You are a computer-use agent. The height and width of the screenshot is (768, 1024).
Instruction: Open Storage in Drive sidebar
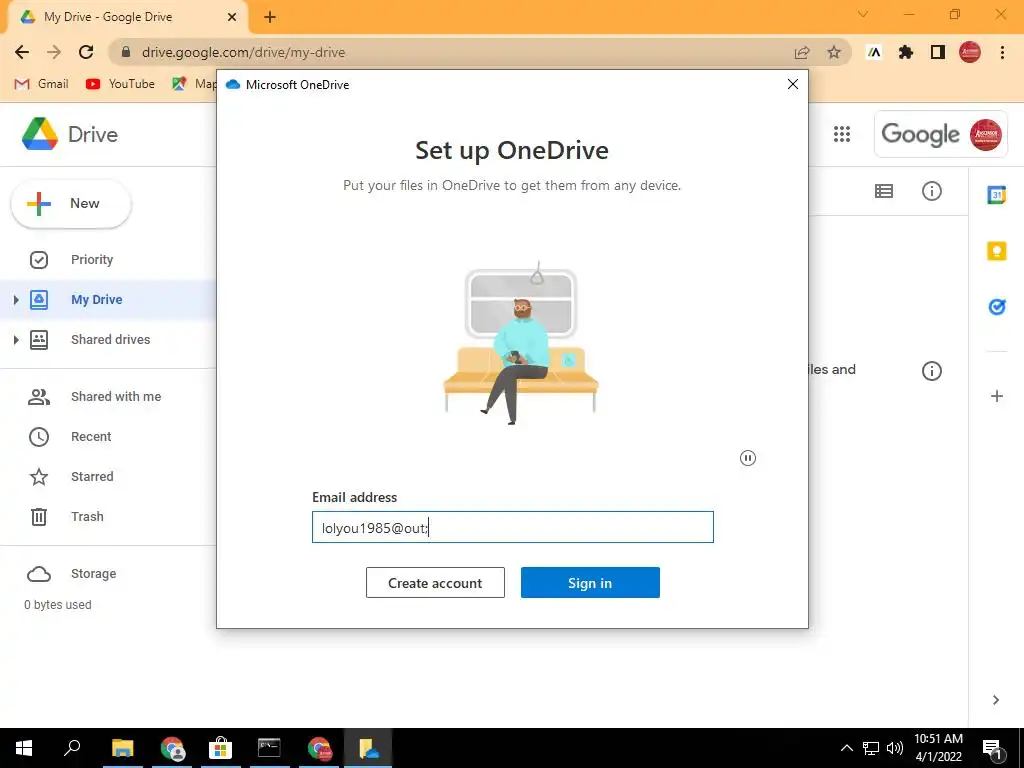[x=93, y=573]
